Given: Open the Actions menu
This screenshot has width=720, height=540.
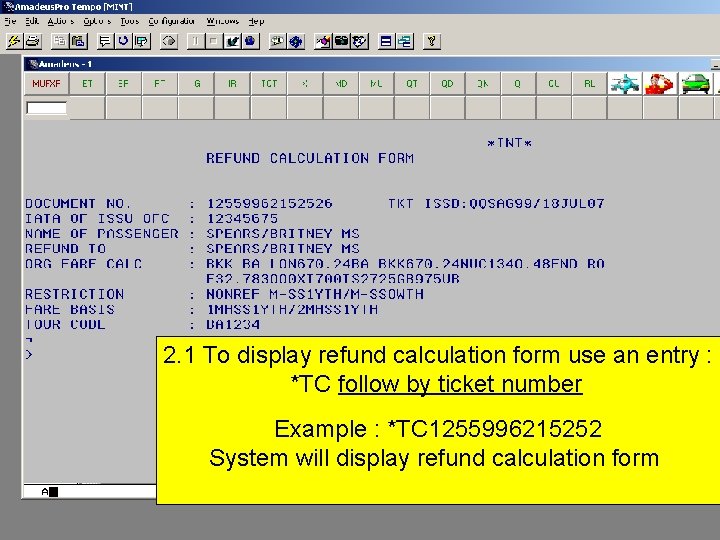Looking at the screenshot, I should (61, 21).
